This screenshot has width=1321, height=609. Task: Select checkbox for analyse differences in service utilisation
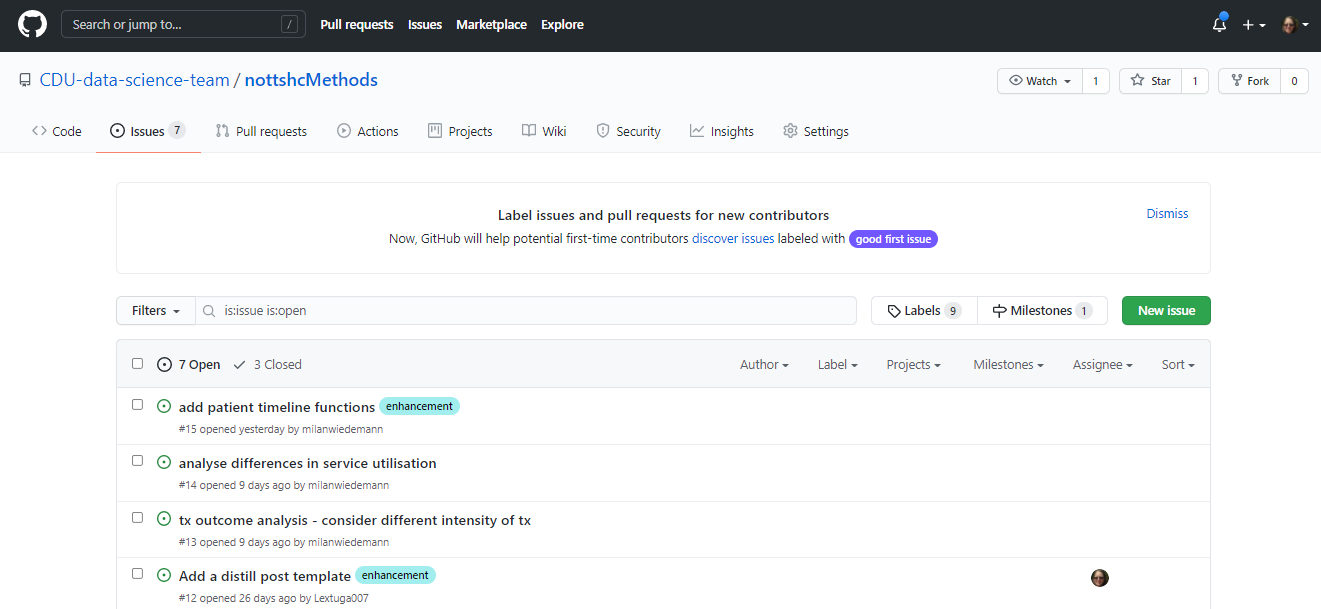(138, 461)
